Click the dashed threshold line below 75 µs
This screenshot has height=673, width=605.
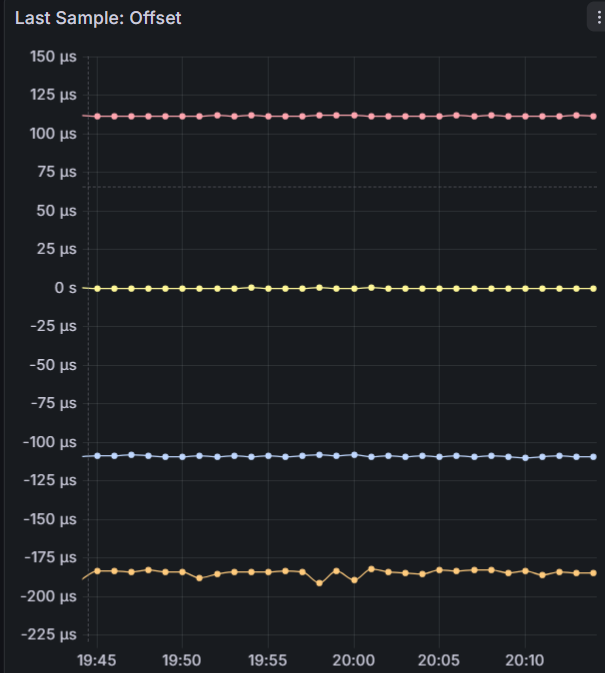tap(340, 187)
